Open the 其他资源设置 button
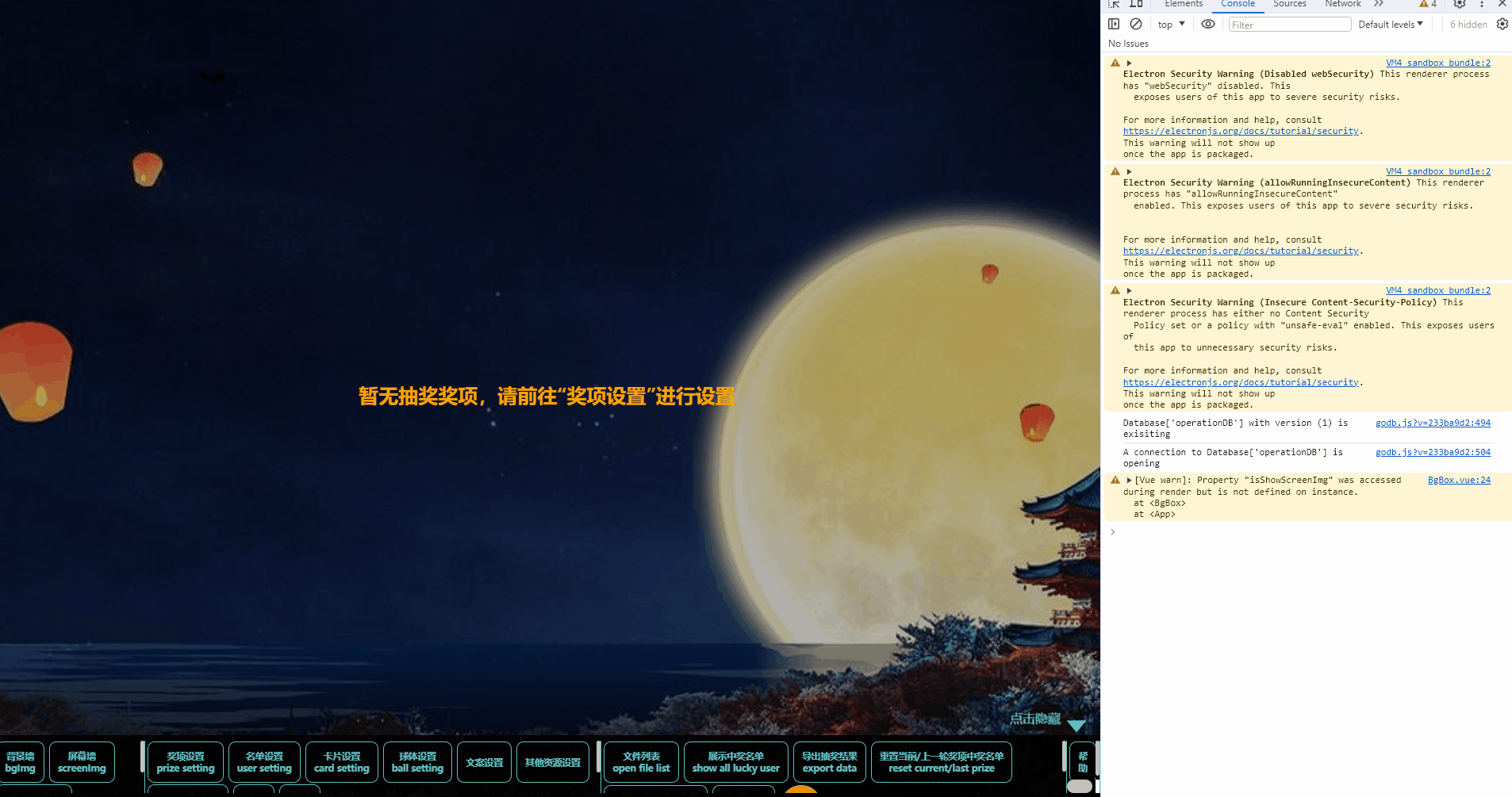 pyautogui.click(x=552, y=762)
